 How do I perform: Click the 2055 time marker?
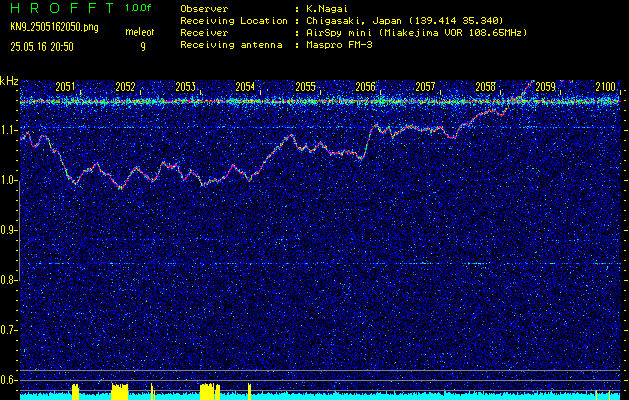click(x=305, y=87)
